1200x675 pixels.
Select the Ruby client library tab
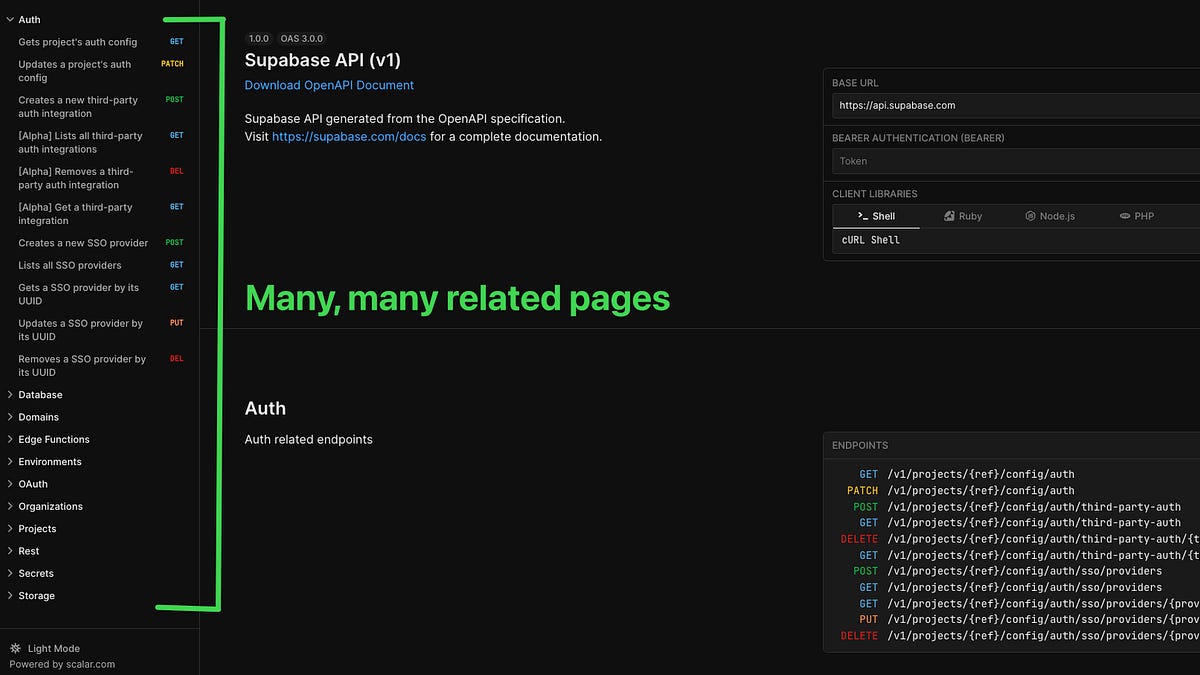click(x=963, y=216)
